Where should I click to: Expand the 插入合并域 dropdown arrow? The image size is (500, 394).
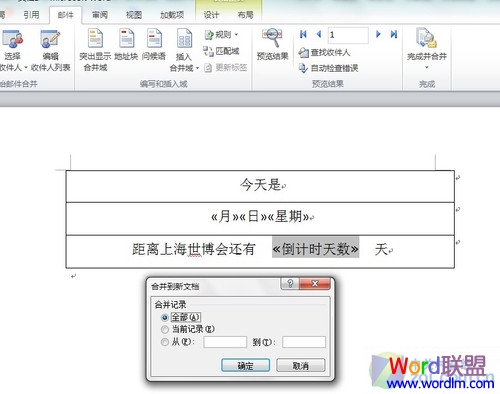(197, 68)
